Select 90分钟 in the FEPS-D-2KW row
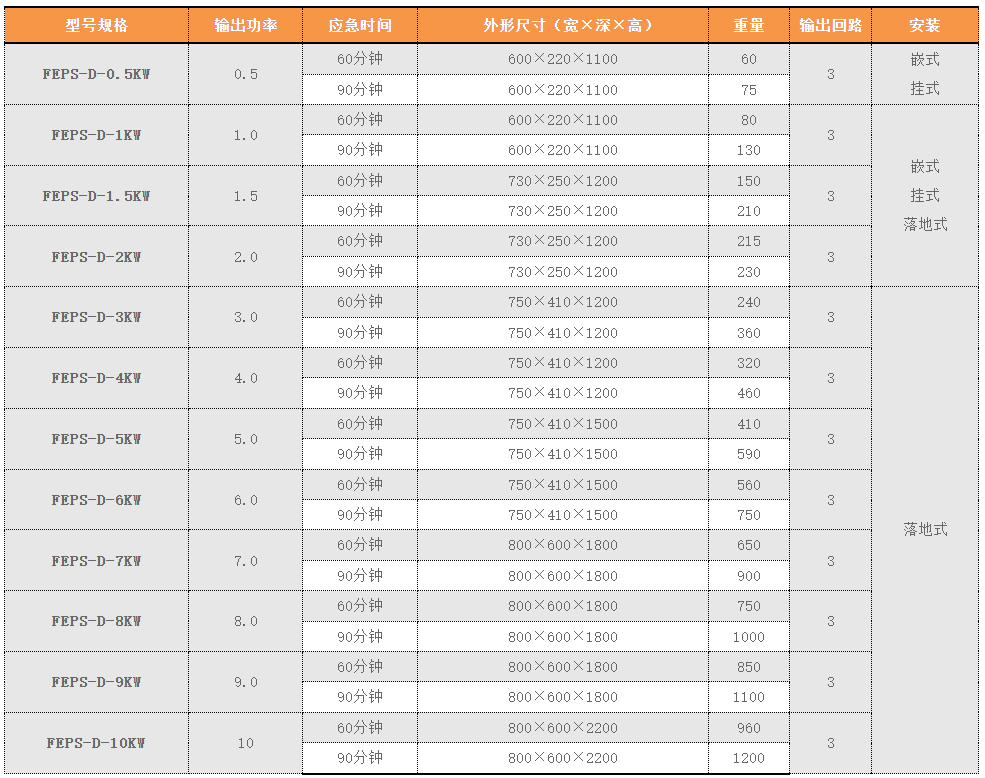 click(359, 272)
